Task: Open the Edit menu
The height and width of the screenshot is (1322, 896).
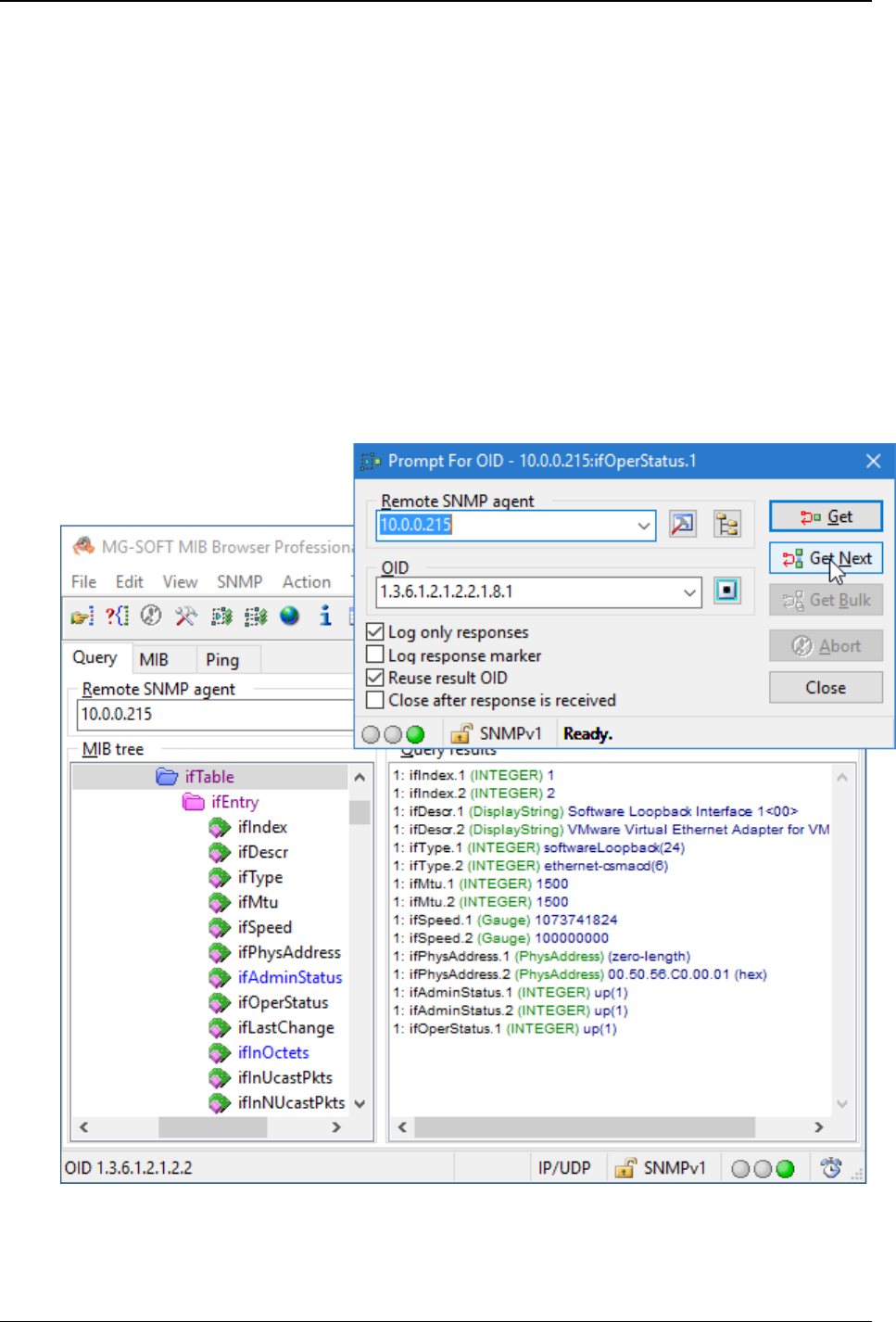Action: (130, 581)
